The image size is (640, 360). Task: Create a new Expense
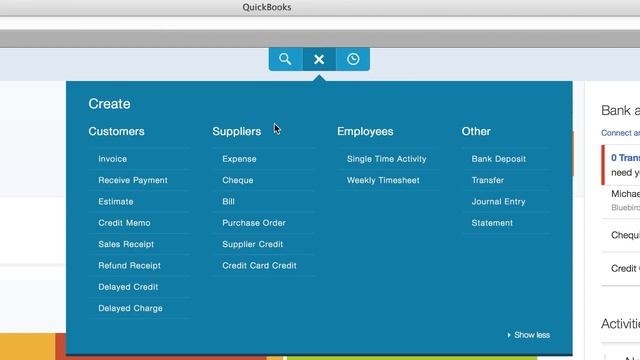click(240, 159)
